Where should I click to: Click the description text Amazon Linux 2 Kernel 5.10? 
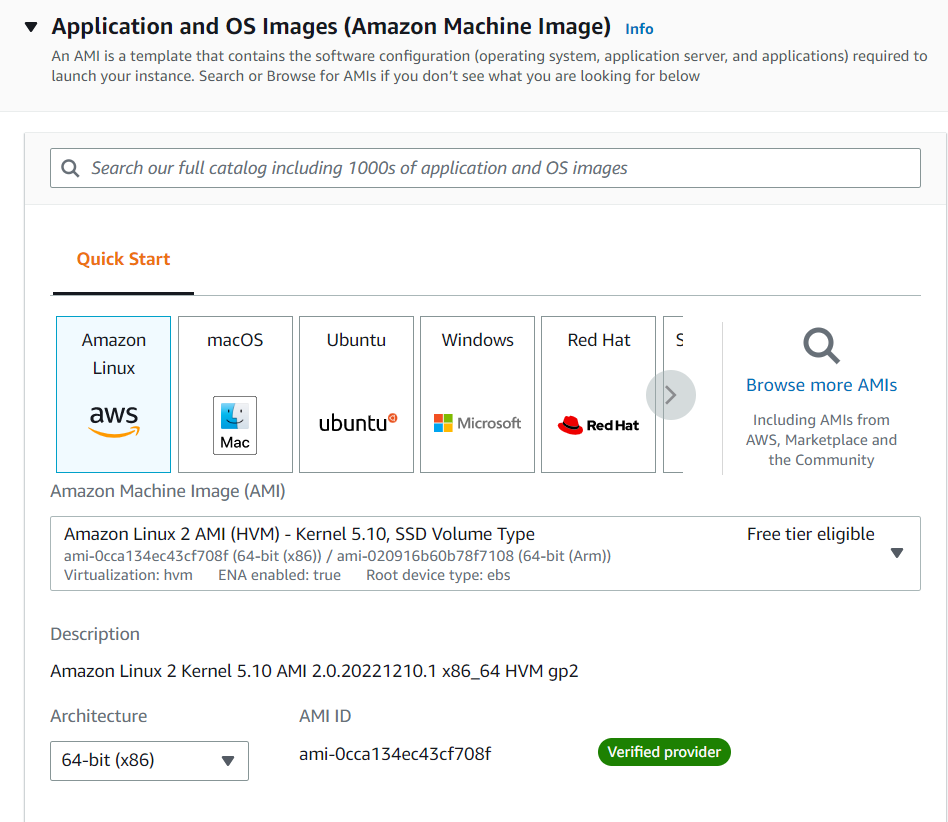tap(314, 672)
